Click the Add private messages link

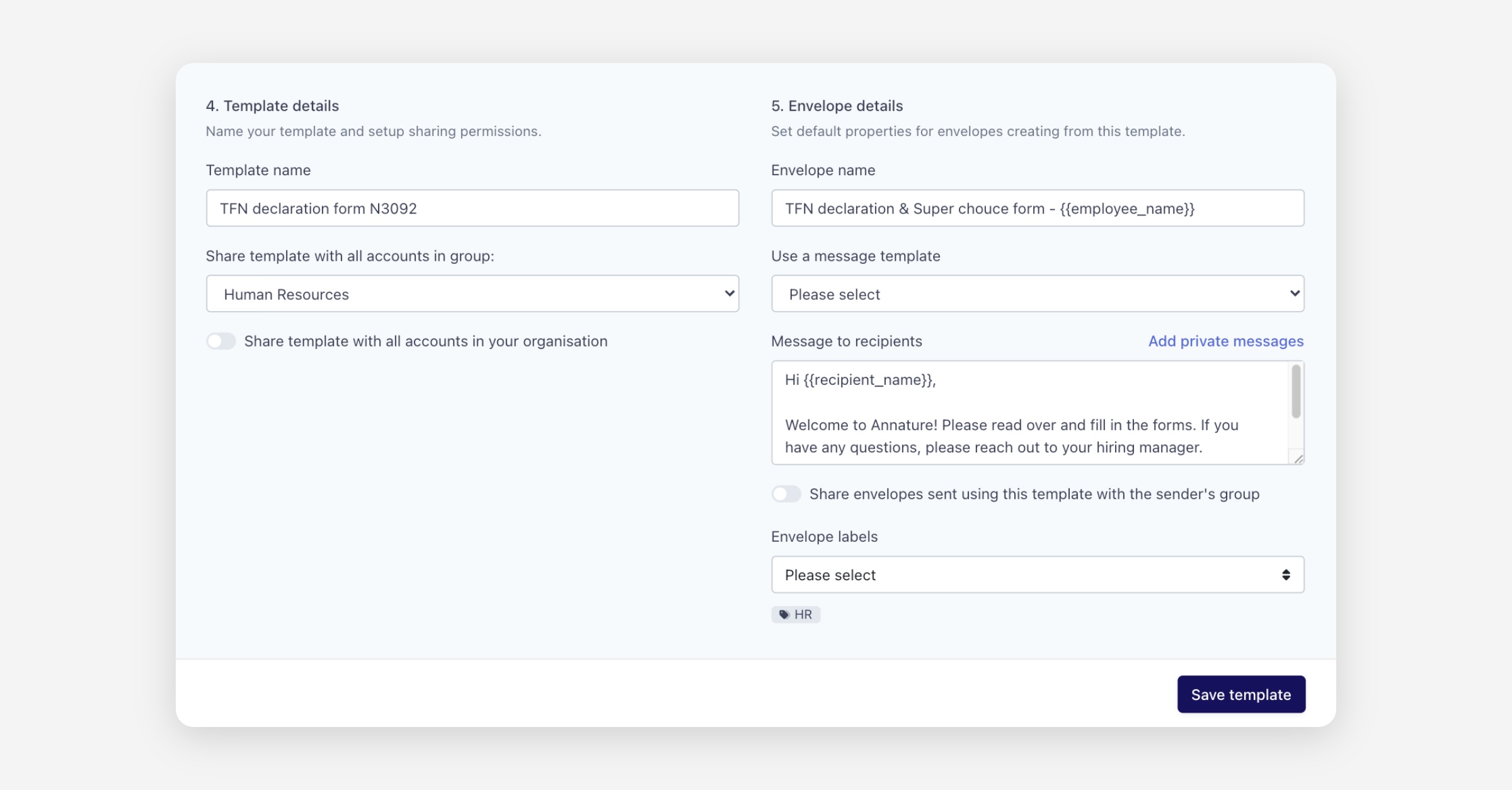coord(1225,341)
